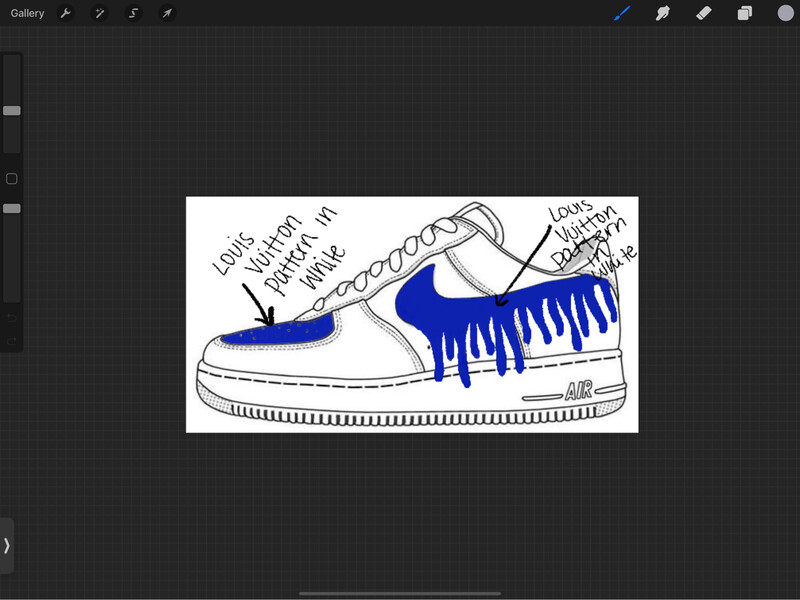The width and height of the screenshot is (800, 600).
Task: Click the sneaker drawing canvas
Action: [412, 314]
